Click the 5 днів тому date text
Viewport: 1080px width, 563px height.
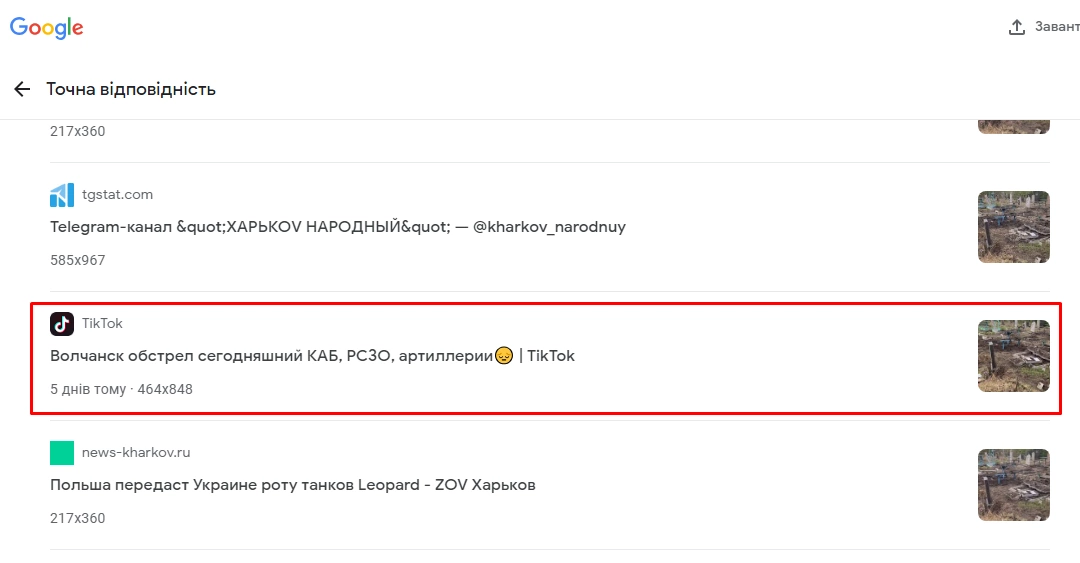pyautogui.click(x=87, y=389)
